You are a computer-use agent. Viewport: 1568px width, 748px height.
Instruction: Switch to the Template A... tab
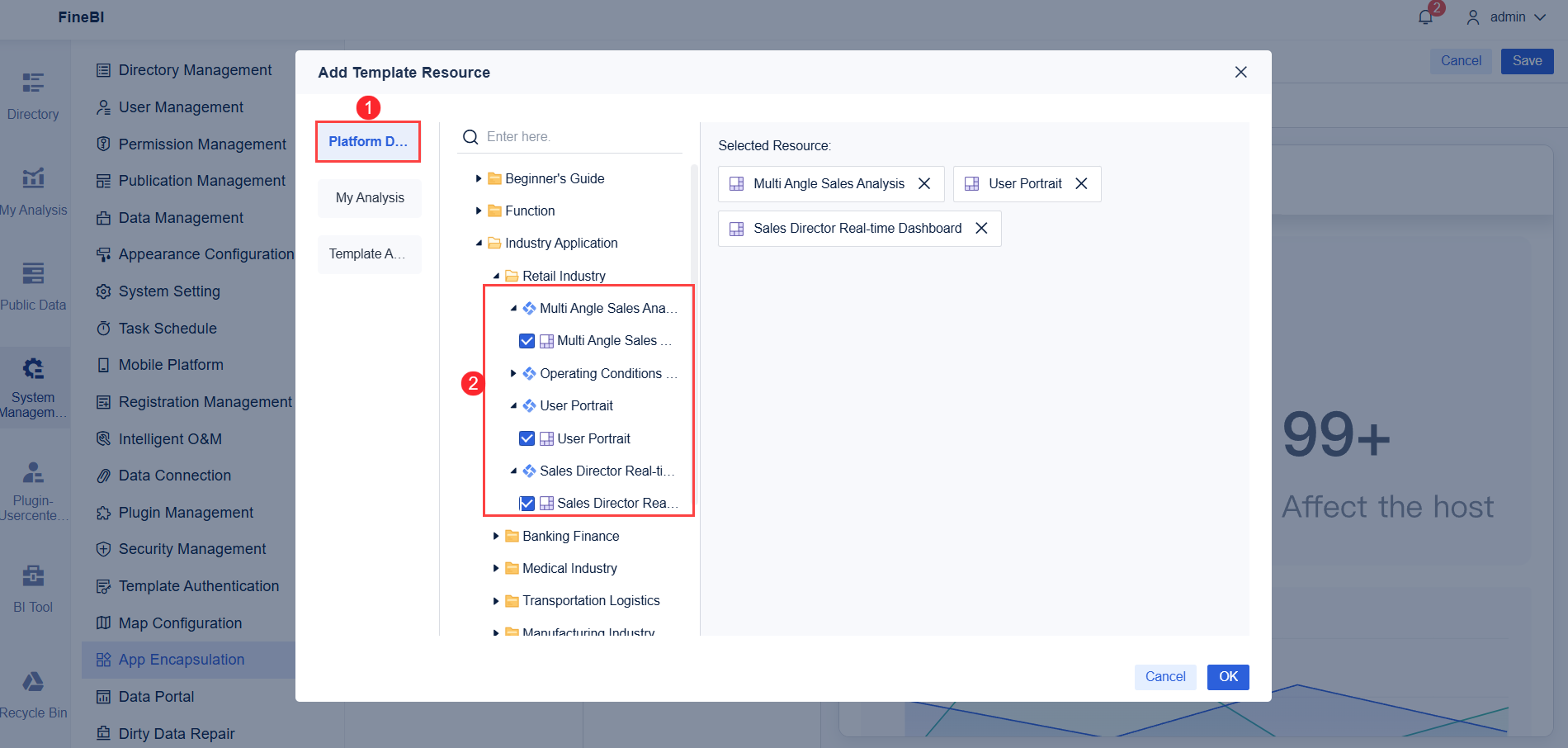tap(370, 254)
